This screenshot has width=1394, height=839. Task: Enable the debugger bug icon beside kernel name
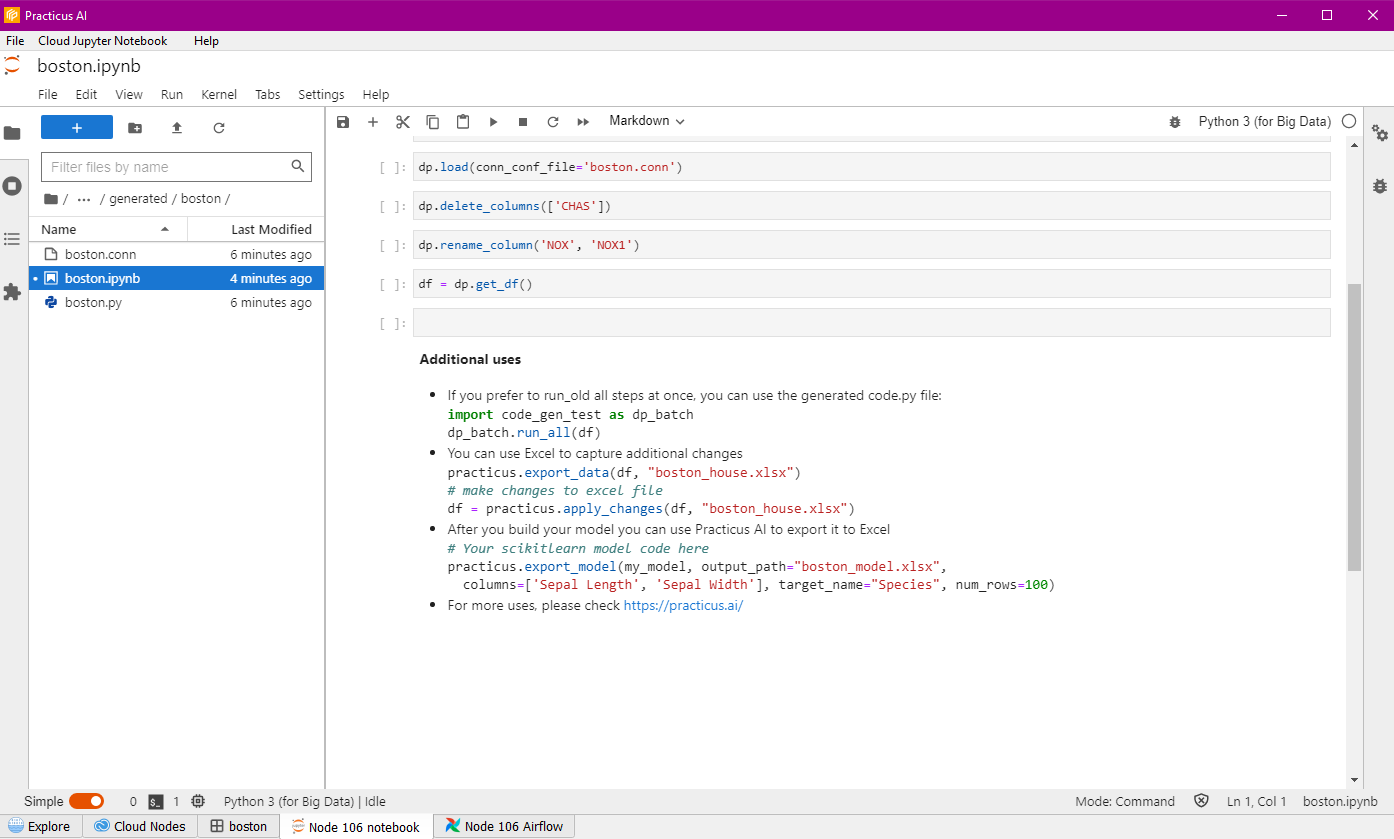(x=1174, y=122)
